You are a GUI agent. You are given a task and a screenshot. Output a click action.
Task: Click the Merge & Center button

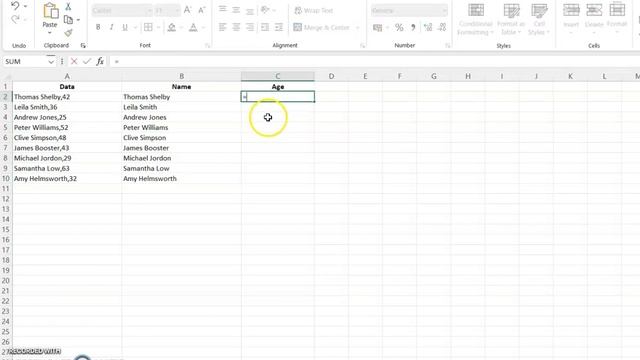(x=322, y=27)
